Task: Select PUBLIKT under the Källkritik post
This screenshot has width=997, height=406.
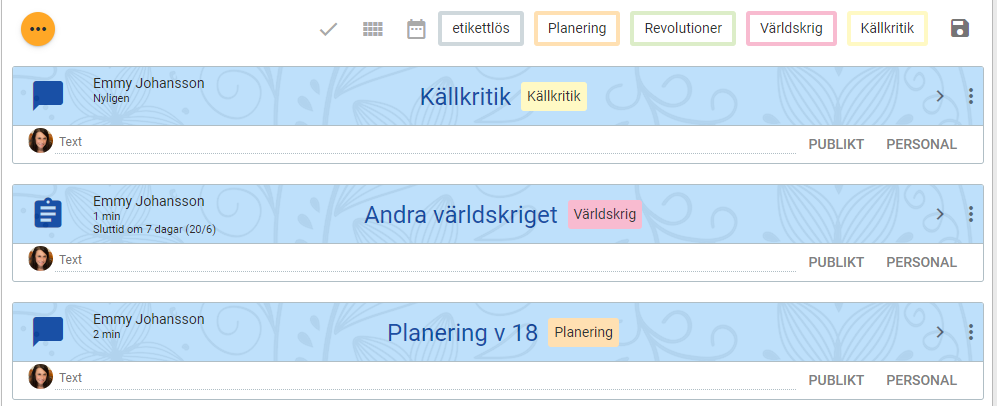Action: [836, 144]
